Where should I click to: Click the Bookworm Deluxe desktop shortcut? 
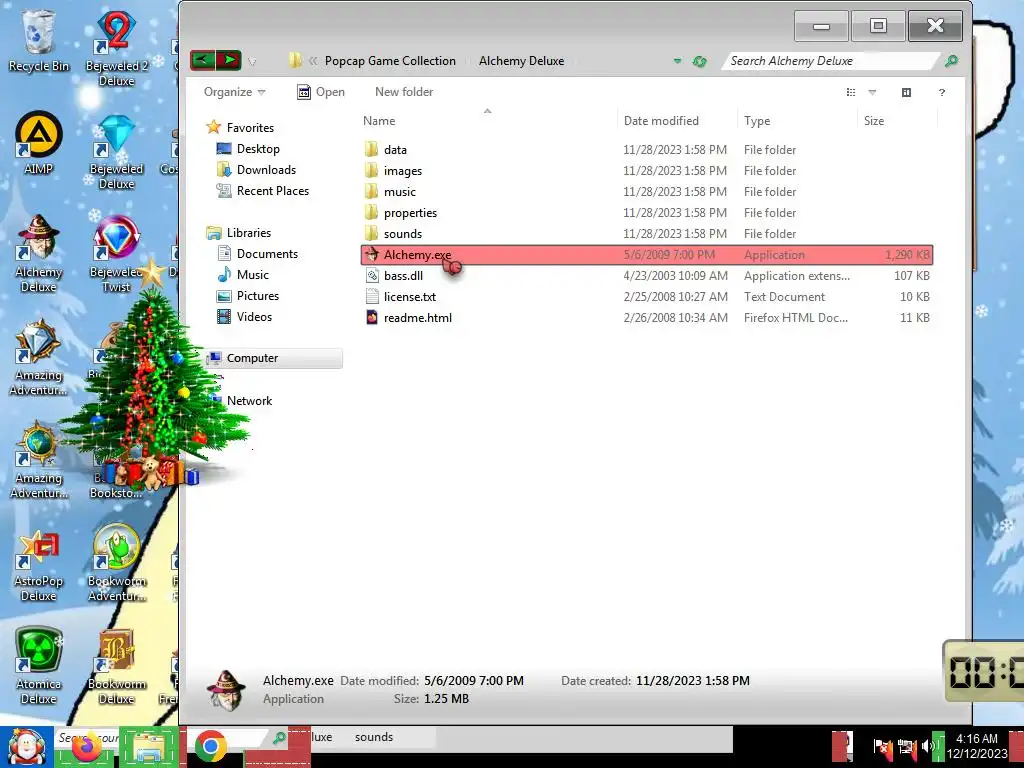116,666
